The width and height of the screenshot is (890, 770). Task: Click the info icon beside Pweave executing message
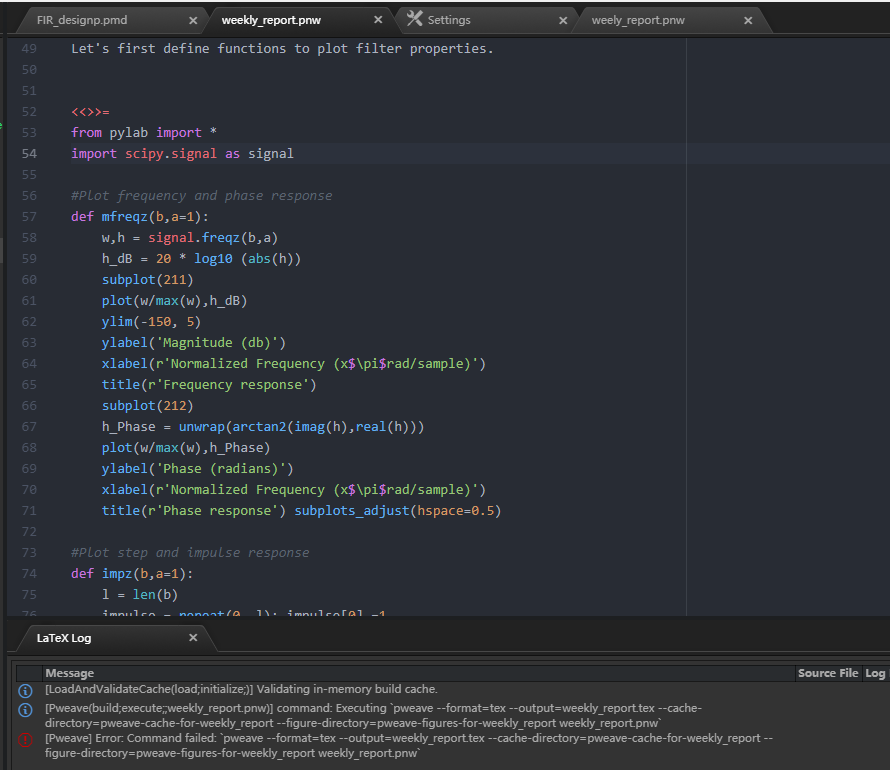(25, 710)
